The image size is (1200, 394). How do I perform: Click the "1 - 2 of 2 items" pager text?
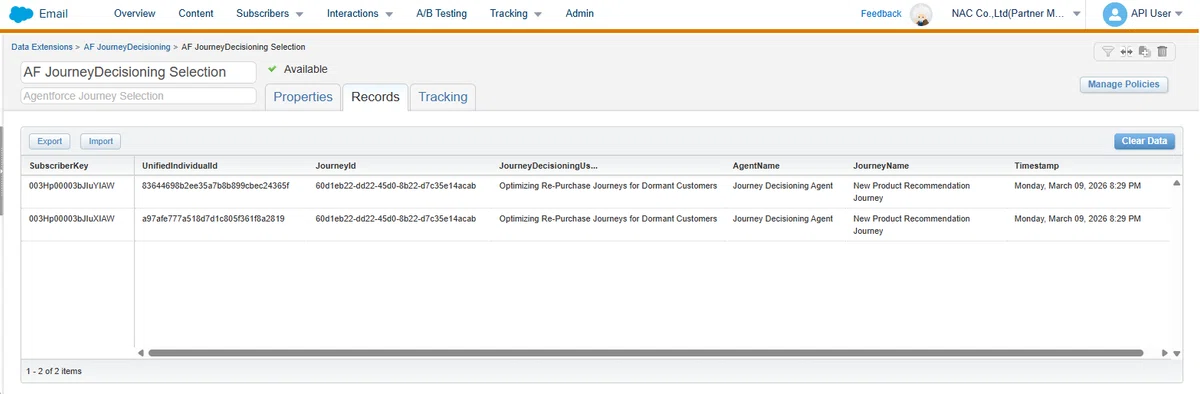(x=54, y=371)
